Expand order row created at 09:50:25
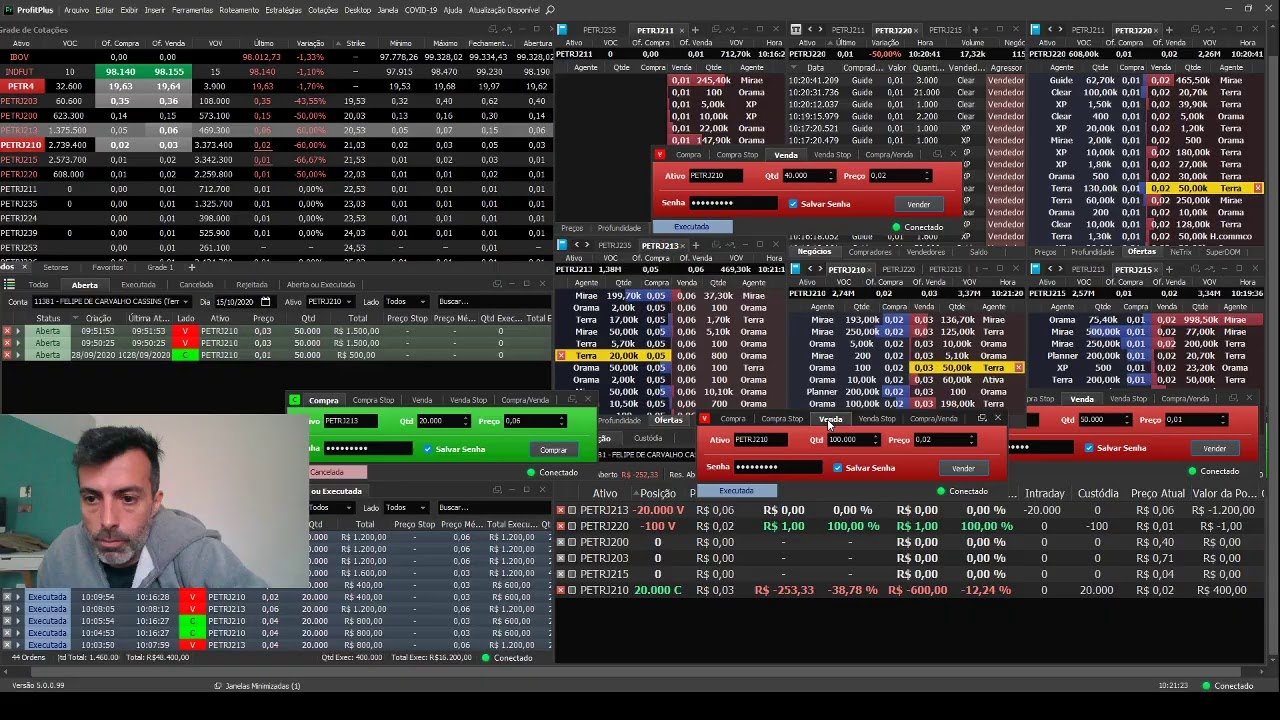The height and width of the screenshot is (720, 1280). pos(18,343)
